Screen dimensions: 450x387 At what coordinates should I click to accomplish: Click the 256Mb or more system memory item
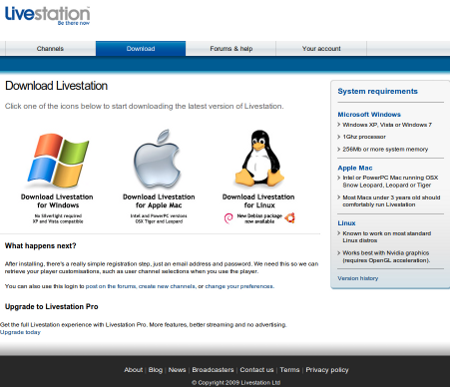coord(385,149)
